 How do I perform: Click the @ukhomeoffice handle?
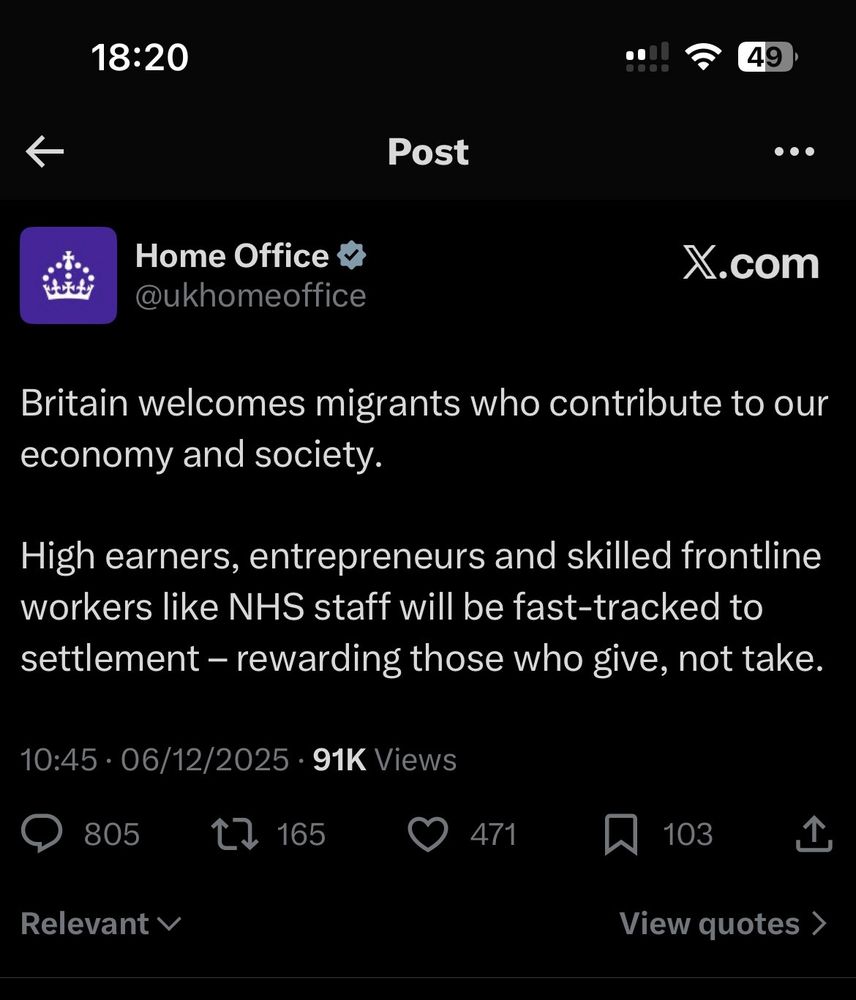click(252, 295)
